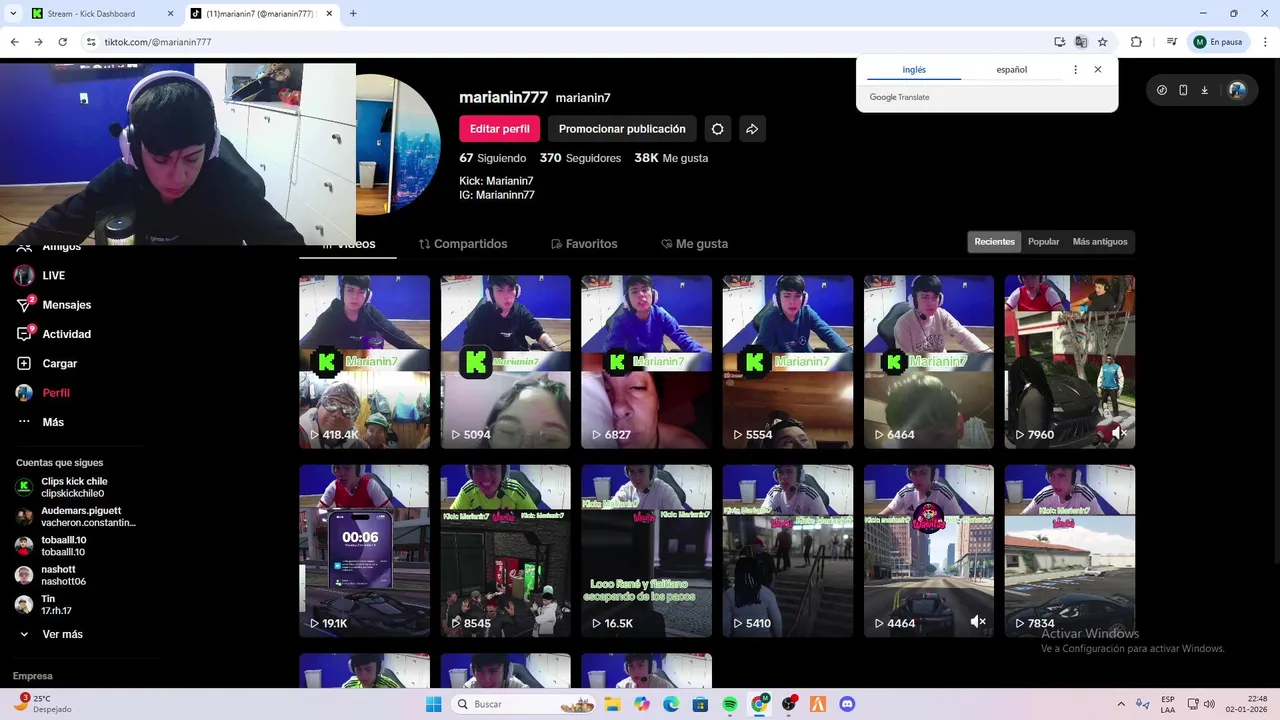Image resolution: width=1280 pixels, height=720 pixels.
Task: Open a new browser tab
Action: click(353, 14)
